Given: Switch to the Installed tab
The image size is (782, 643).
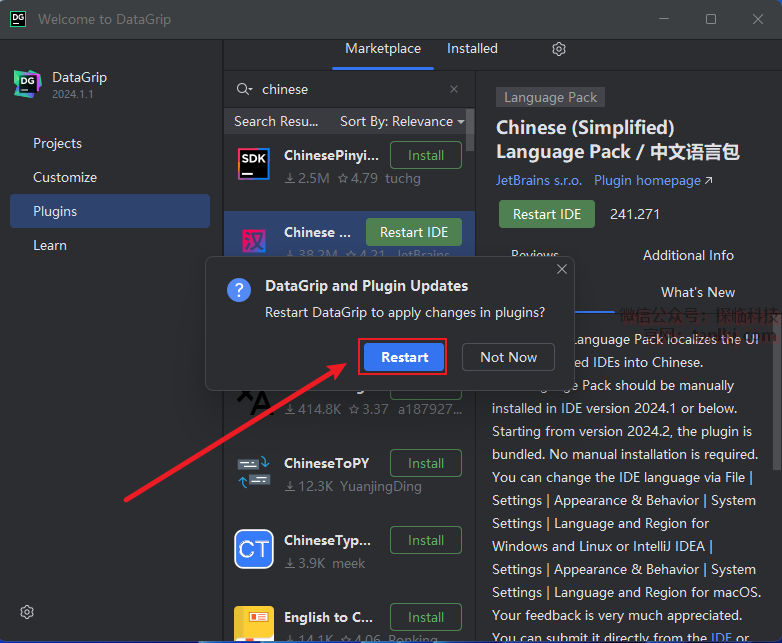Looking at the screenshot, I should 472,49.
